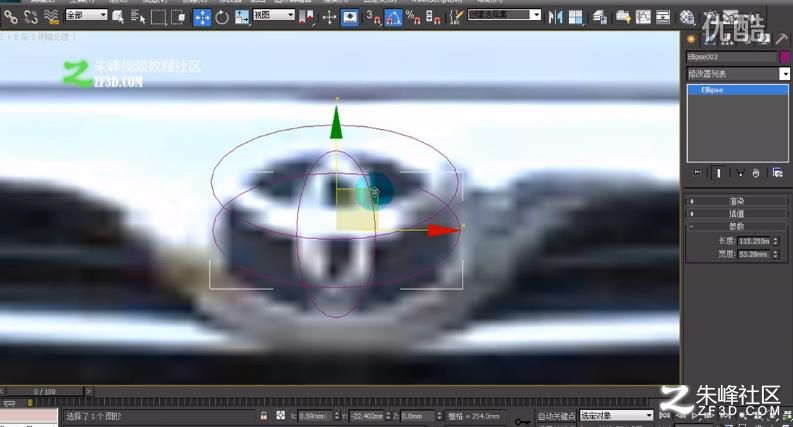The image size is (793, 427).
Task: Step time slider forward with right arrow
Action: pos(89,392)
